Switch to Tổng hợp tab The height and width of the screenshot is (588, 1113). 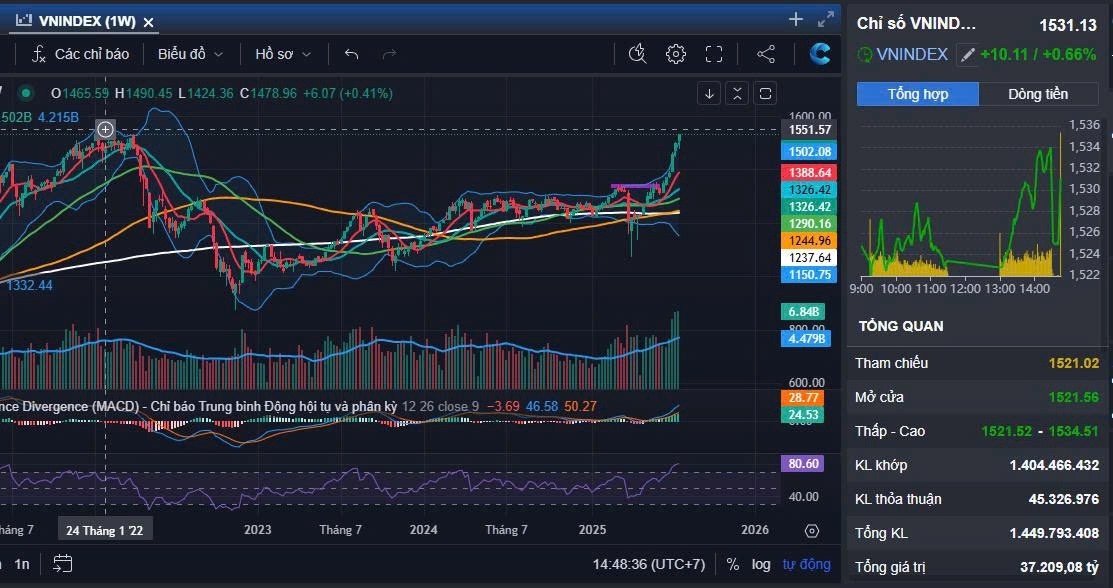917,94
